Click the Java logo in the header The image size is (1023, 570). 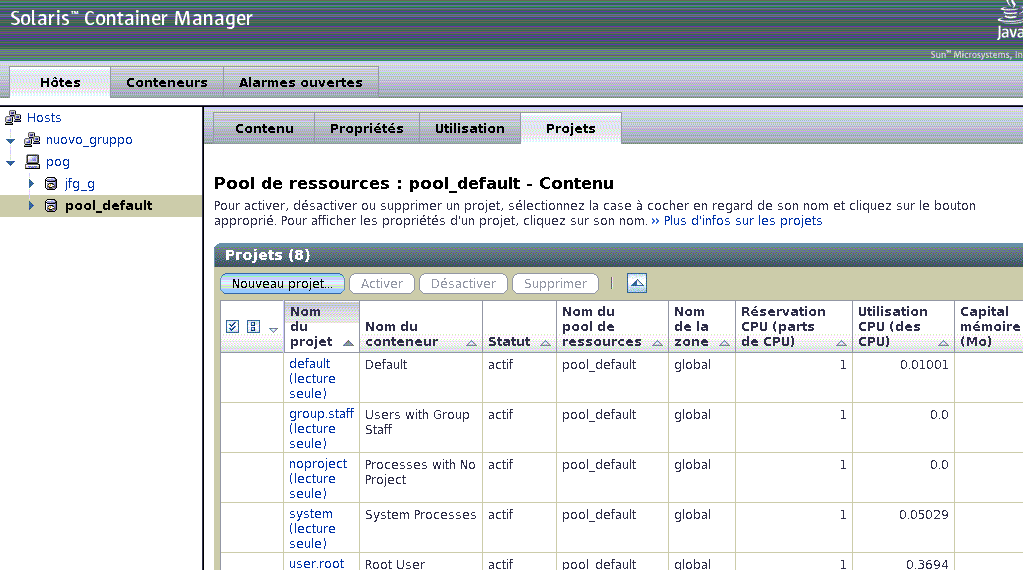point(1009,21)
